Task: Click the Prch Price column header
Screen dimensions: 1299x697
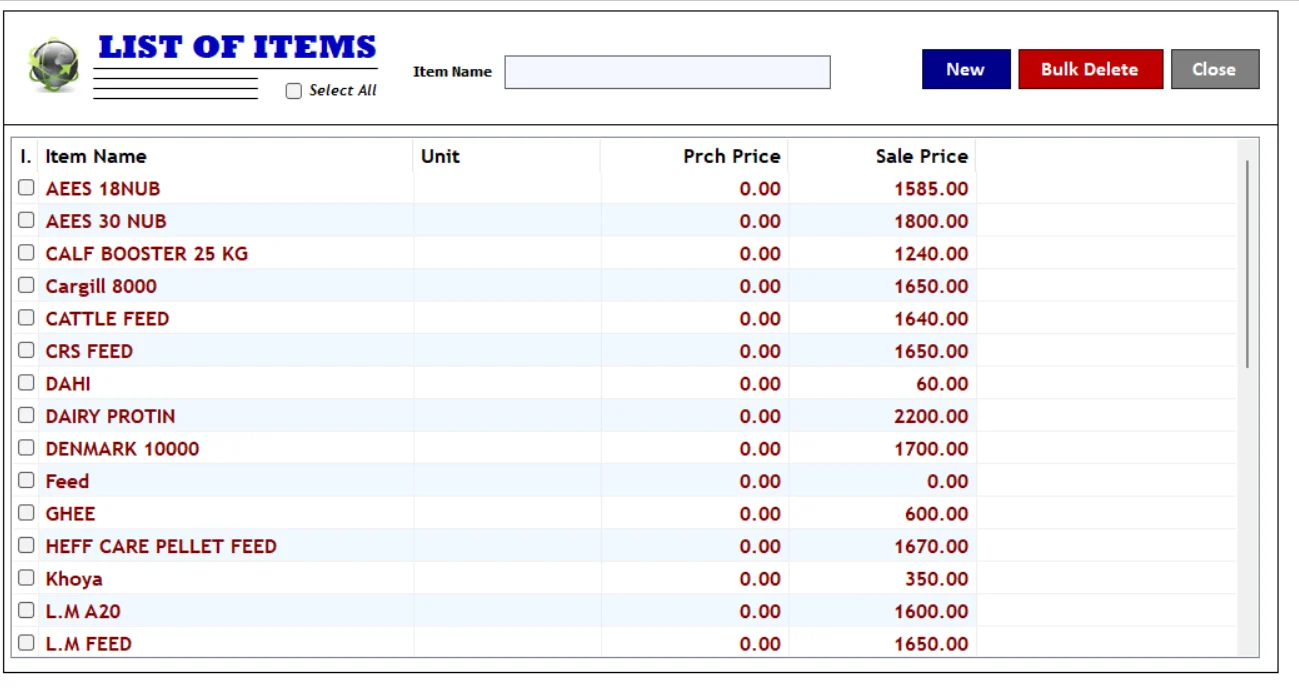Action: click(x=732, y=156)
